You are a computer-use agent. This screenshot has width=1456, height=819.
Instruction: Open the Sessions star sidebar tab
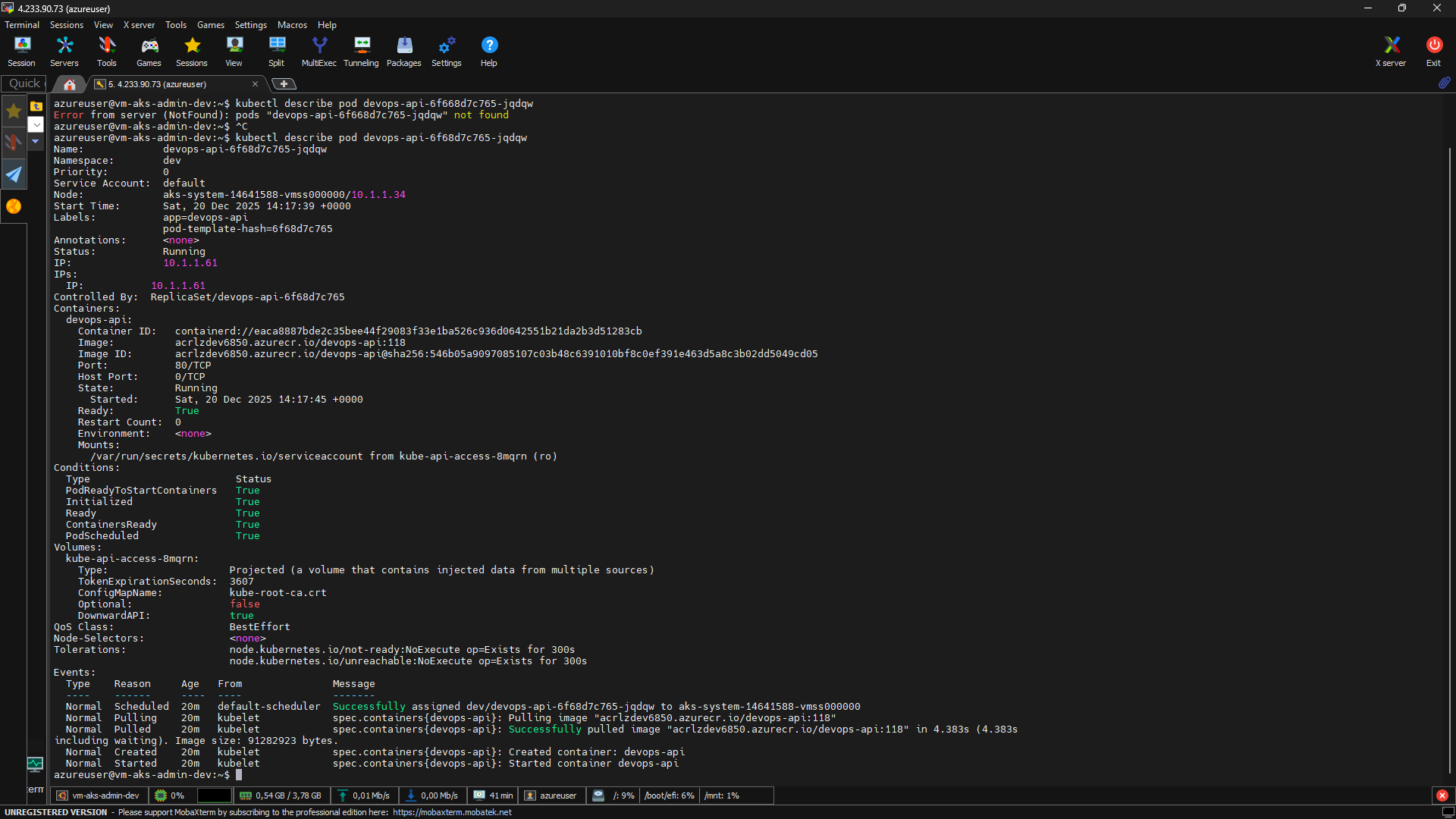pyautogui.click(x=14, y=112)
